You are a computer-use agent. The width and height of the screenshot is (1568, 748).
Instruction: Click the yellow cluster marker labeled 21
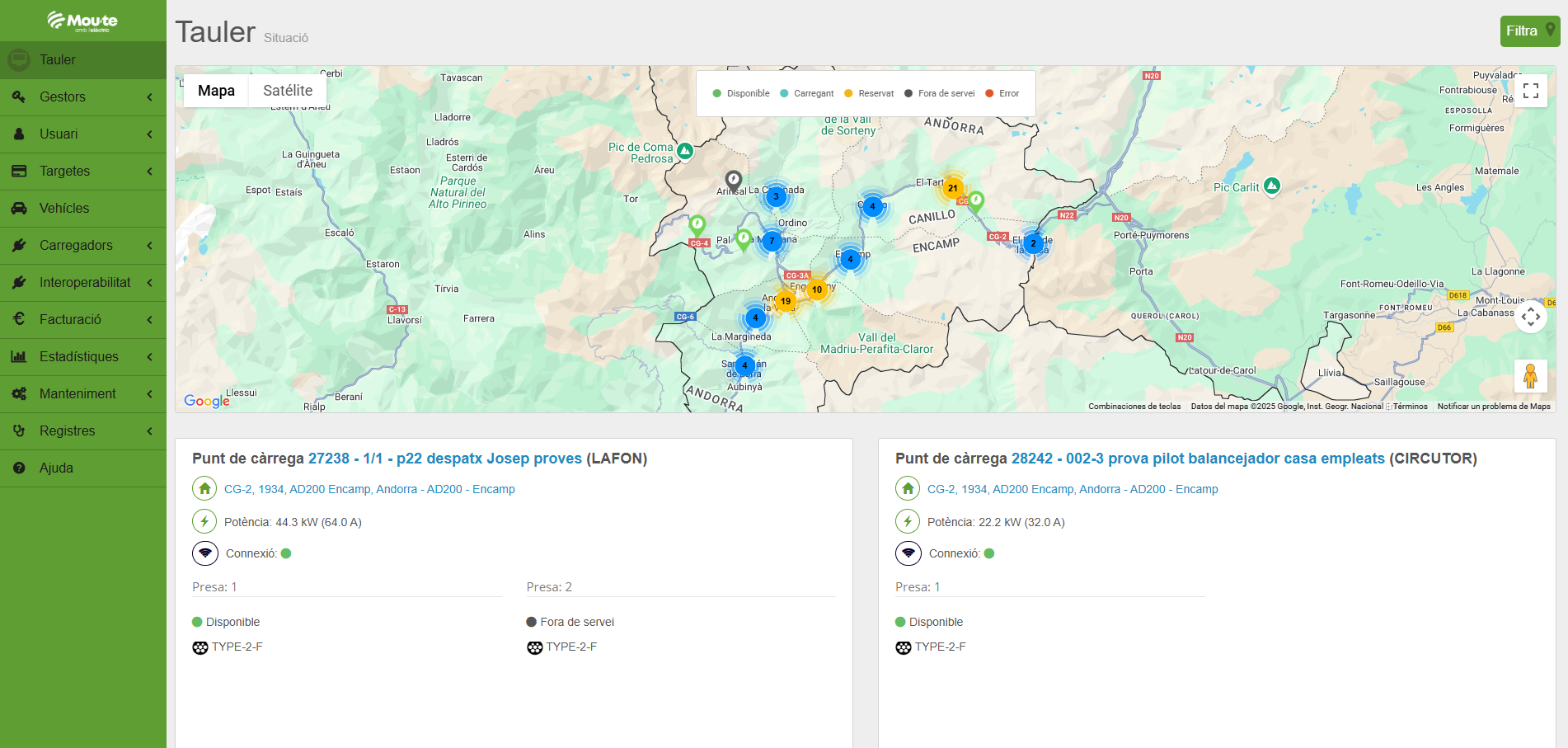952,188
